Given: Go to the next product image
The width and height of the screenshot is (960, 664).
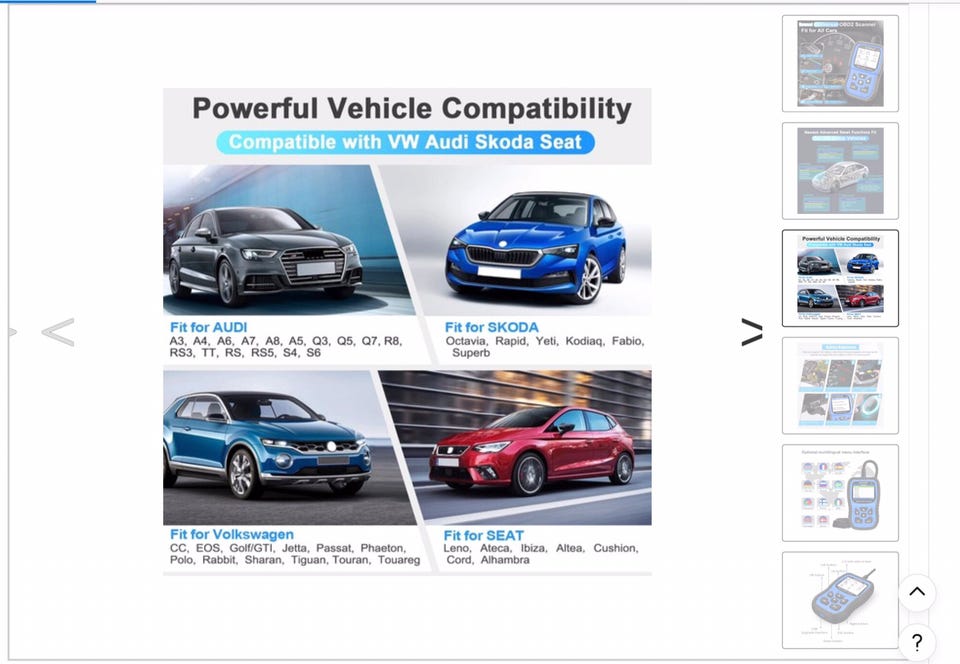Looking at the screenshot, I should (x=752, y=332).
